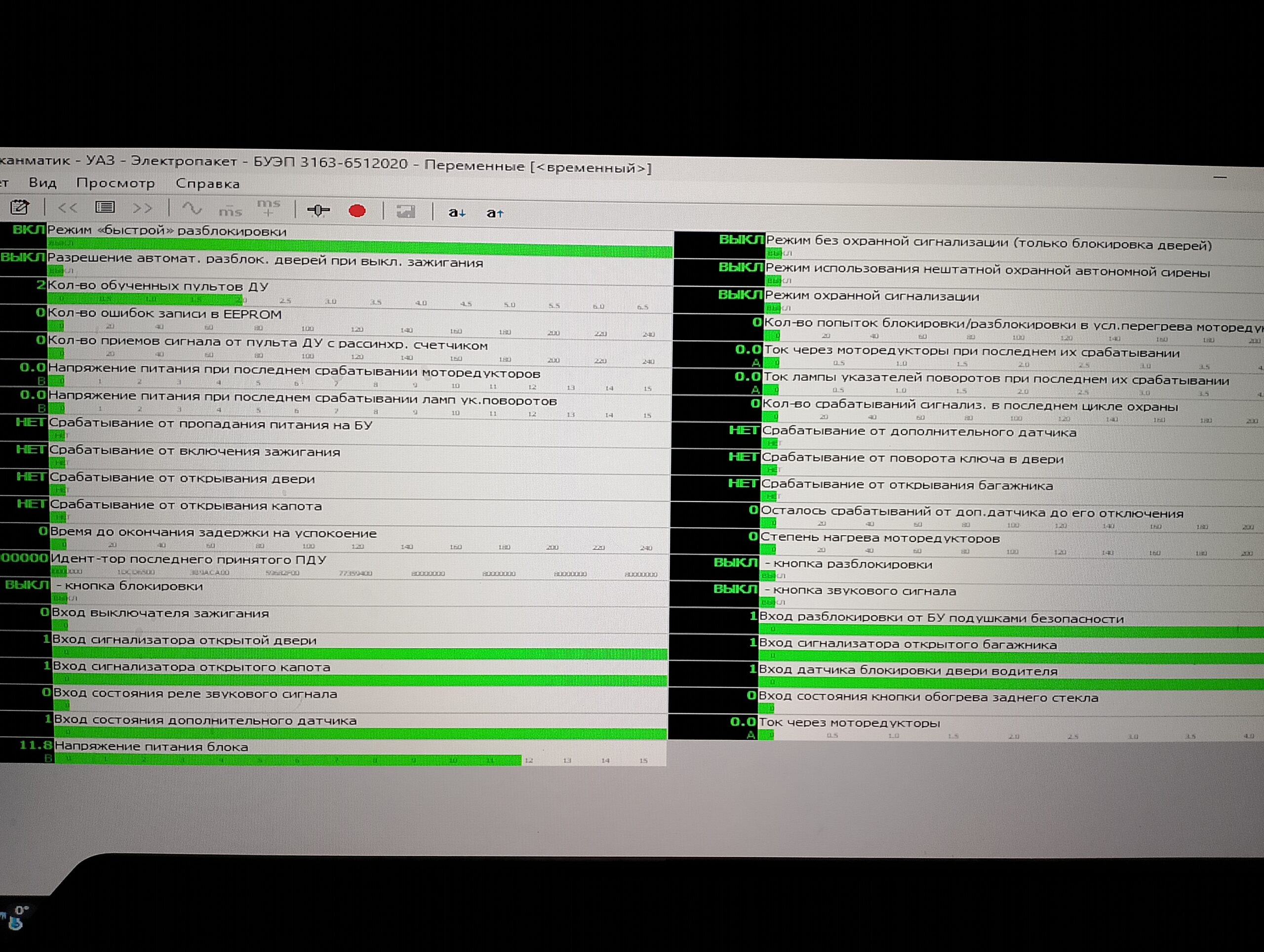Click the list view toolbar icon
This screenshot has width=1264, height=952.
(x=105, y=207)
